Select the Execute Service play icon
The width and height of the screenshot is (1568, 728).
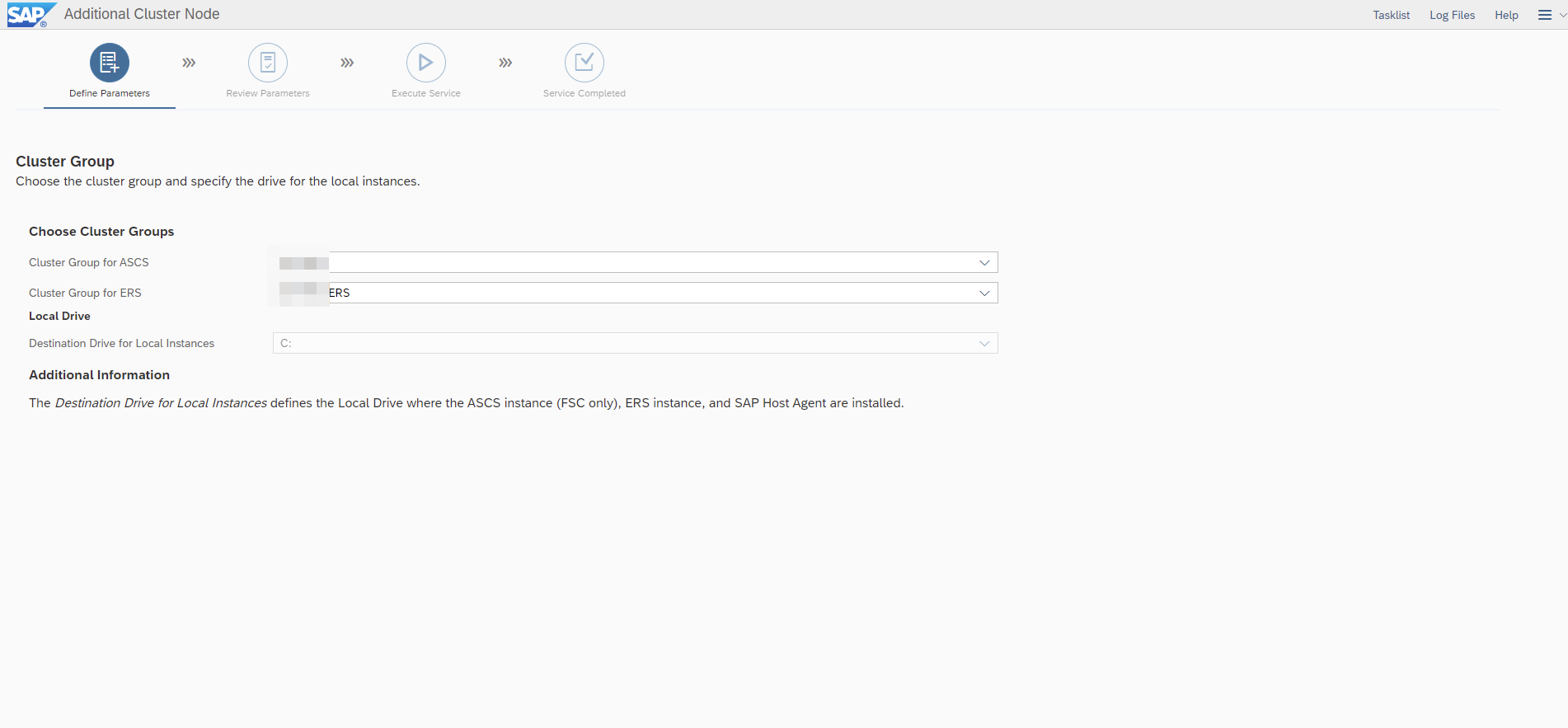click(x=426, y=63)
